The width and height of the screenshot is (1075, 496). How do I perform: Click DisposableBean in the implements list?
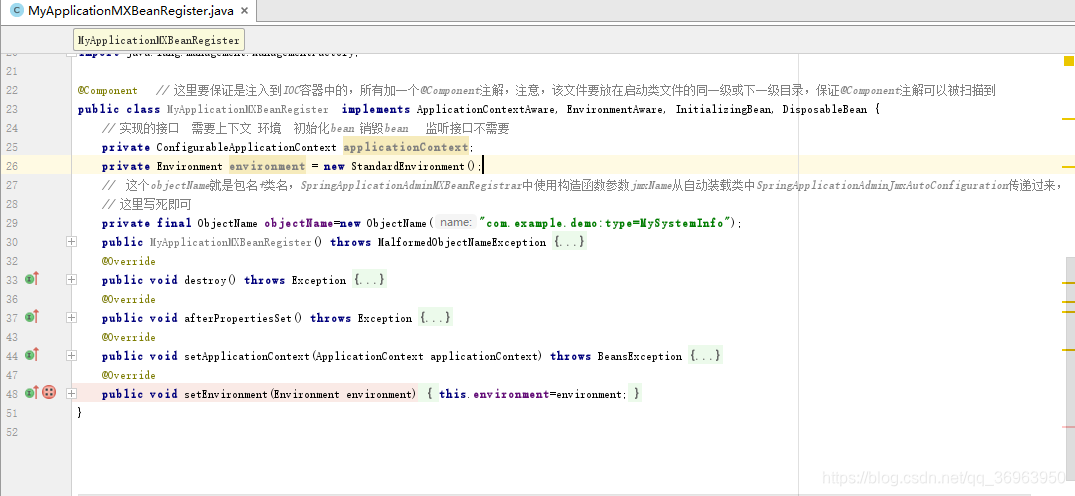coord(825,110)
